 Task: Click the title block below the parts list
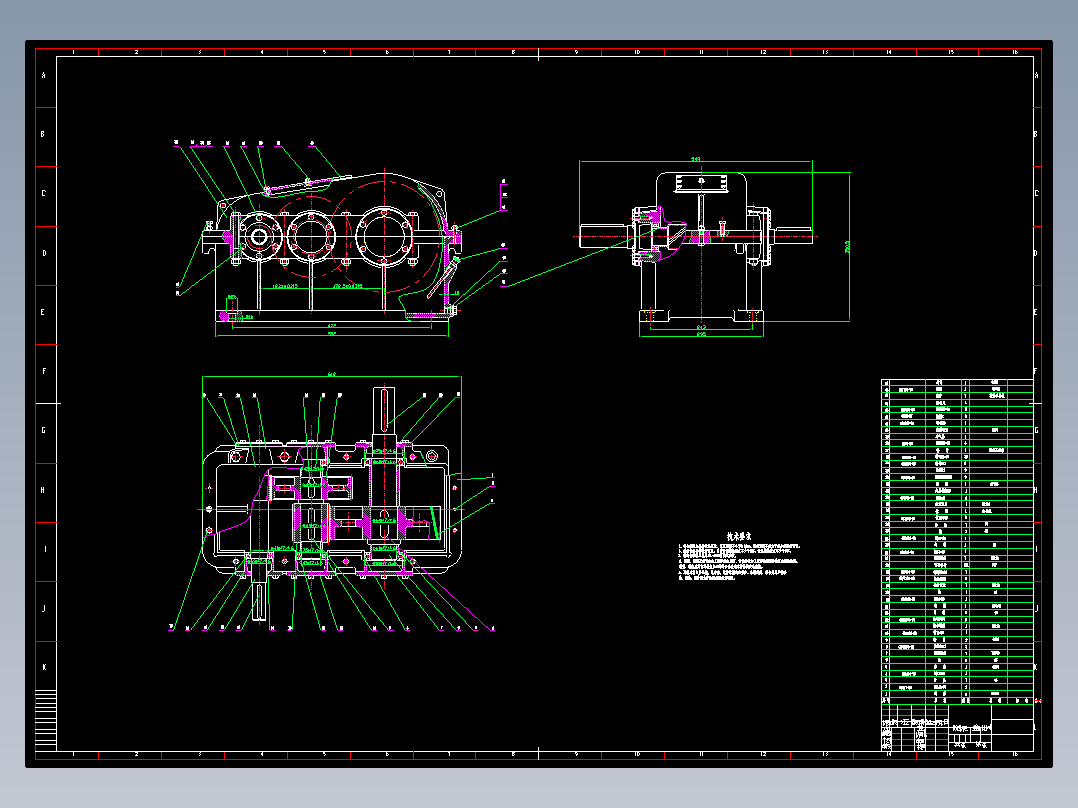click(957, 728)
